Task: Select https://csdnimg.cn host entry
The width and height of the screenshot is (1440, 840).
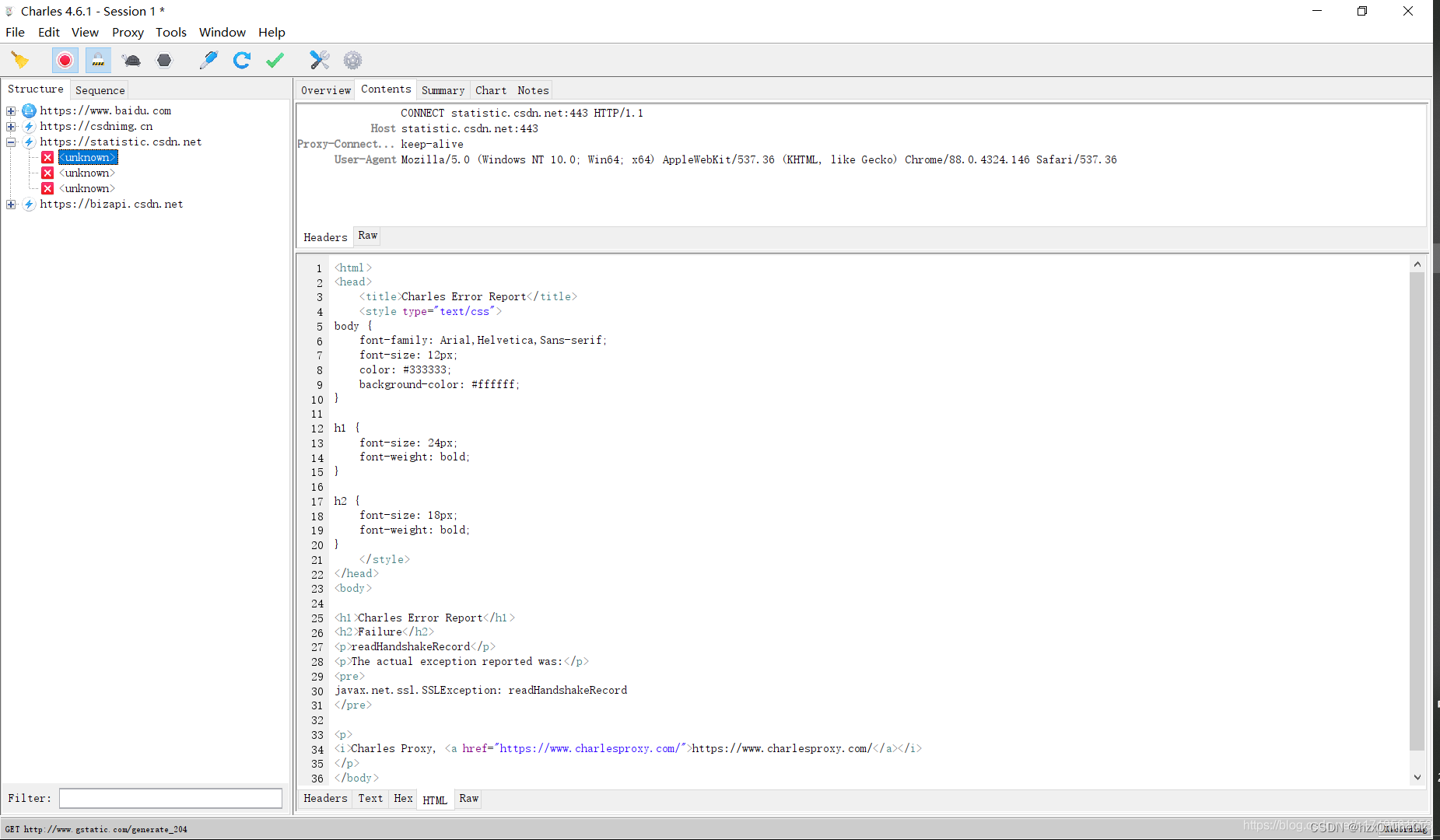Action: [96, 126]
